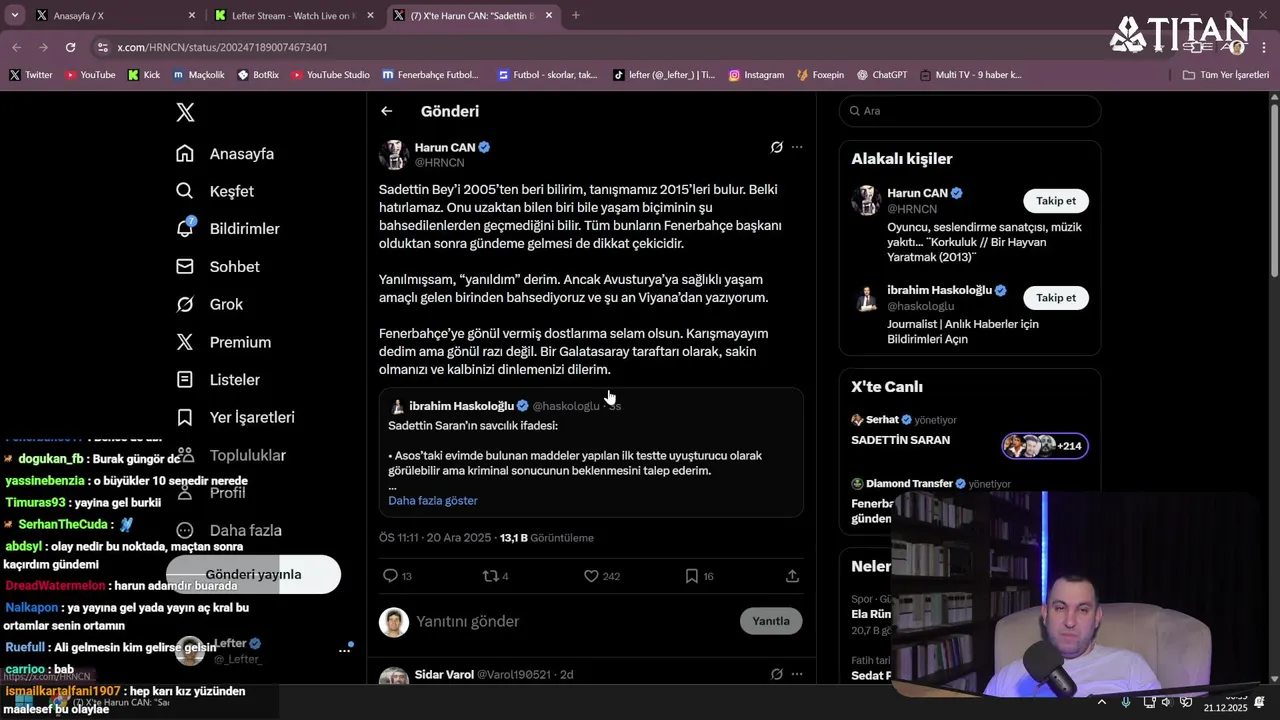Click repost icon with 4 reposts
The height and width of the screenshot is (720, 1280).
495,576
